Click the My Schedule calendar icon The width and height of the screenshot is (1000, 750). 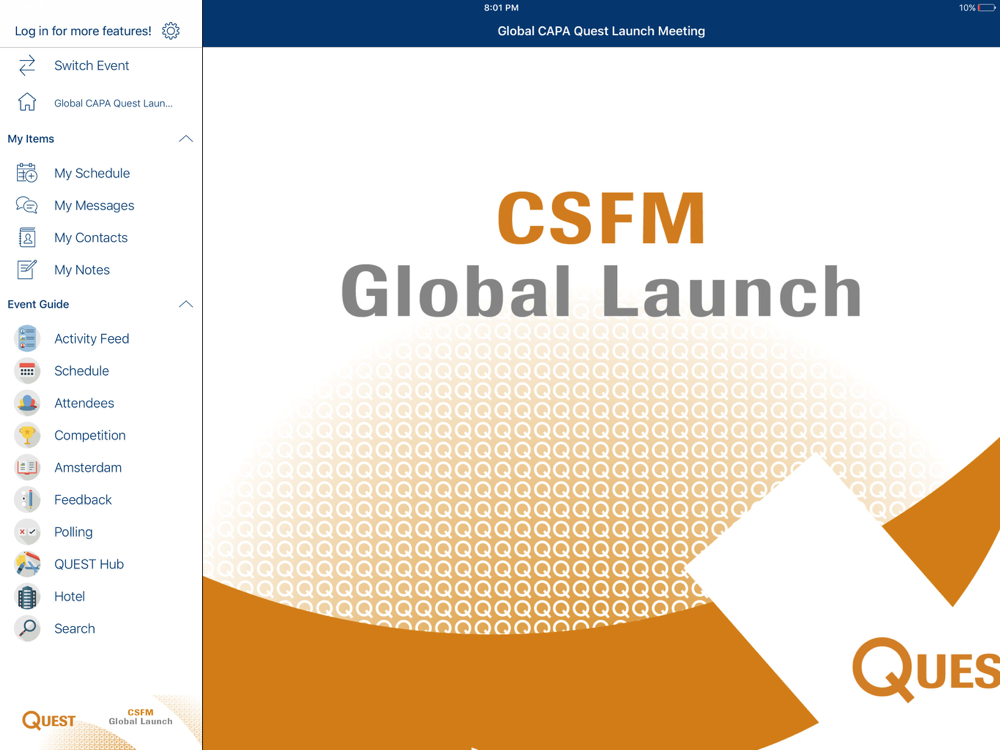pyautogui.click(x=27, y=173)
